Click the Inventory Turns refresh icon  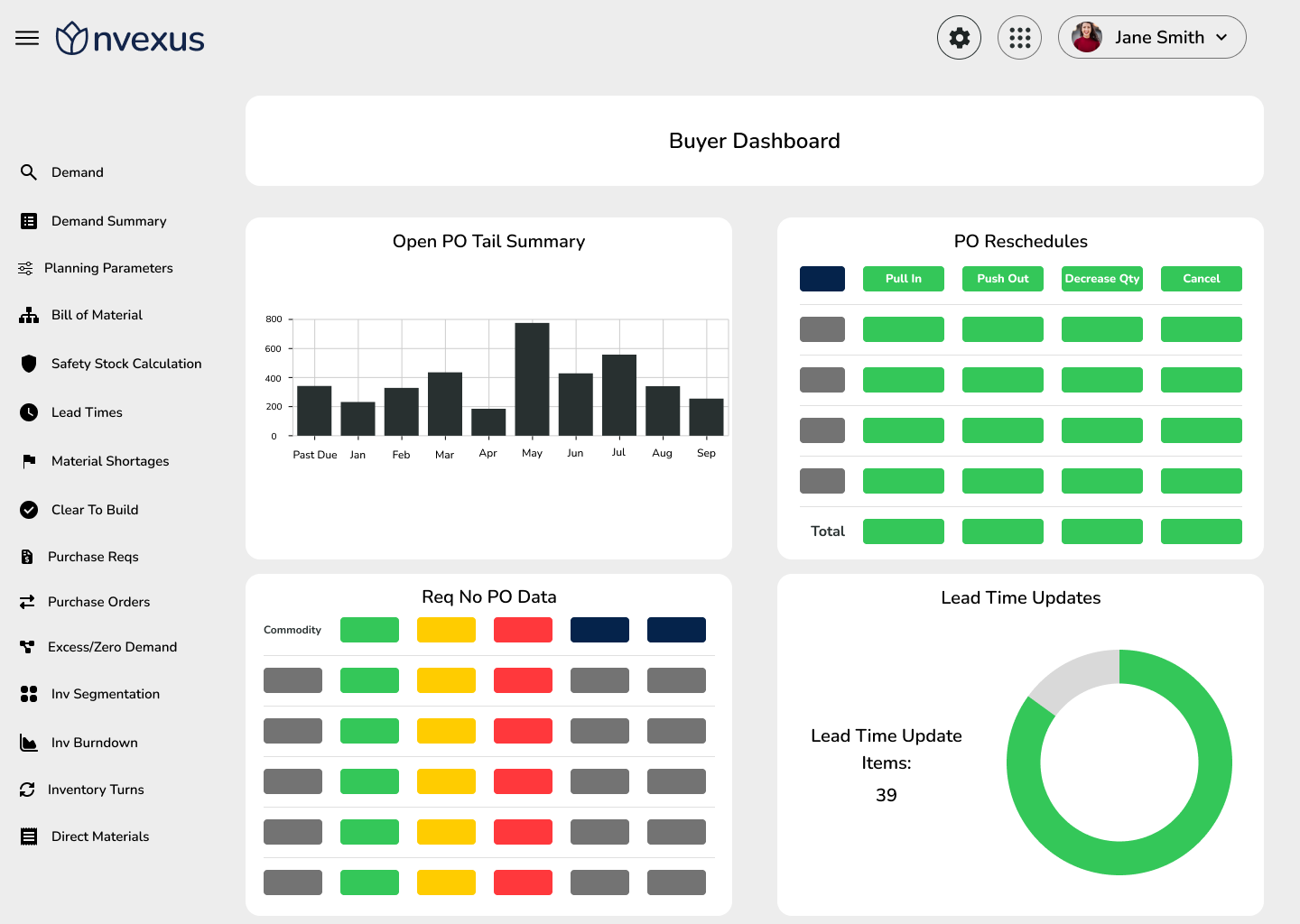coord(27,790)
